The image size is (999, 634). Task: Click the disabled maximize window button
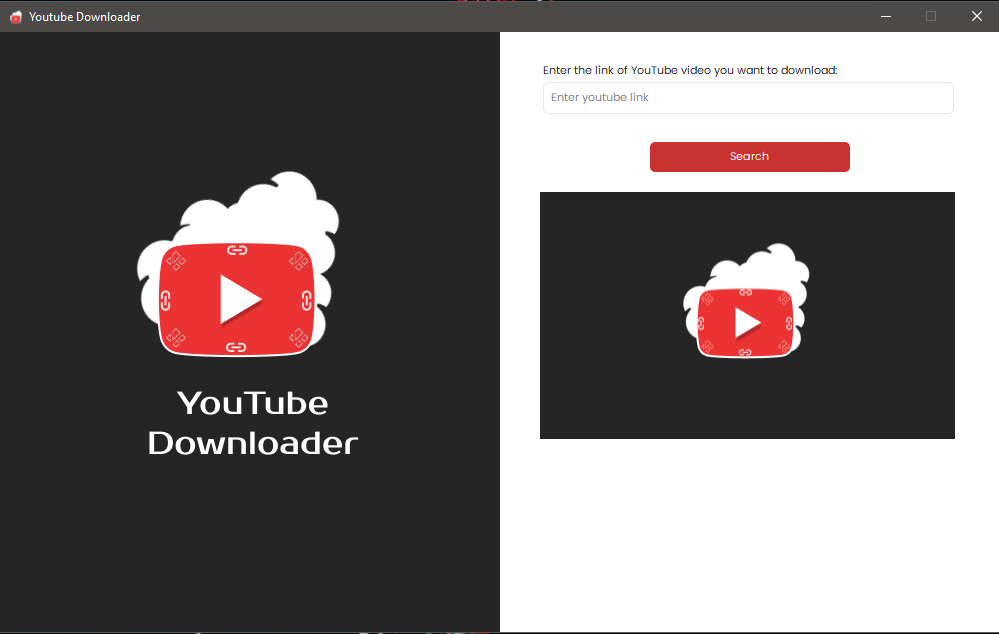point(931,17)
